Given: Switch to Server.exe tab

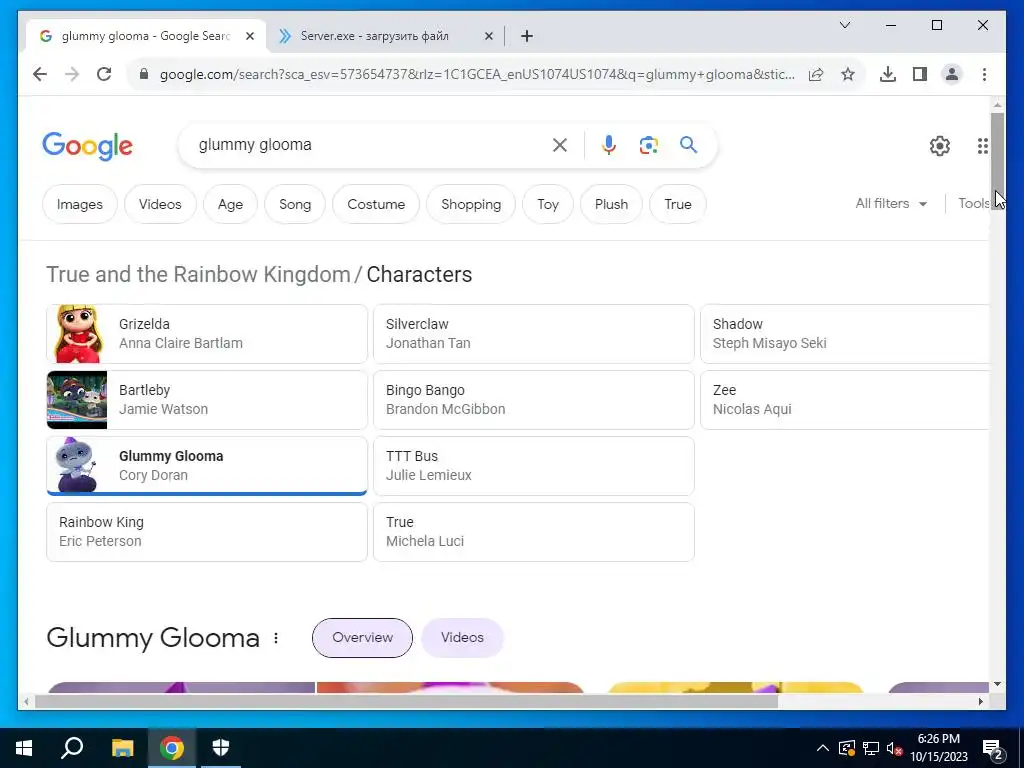Looking at the screenshot, I should tap(385, 36).
